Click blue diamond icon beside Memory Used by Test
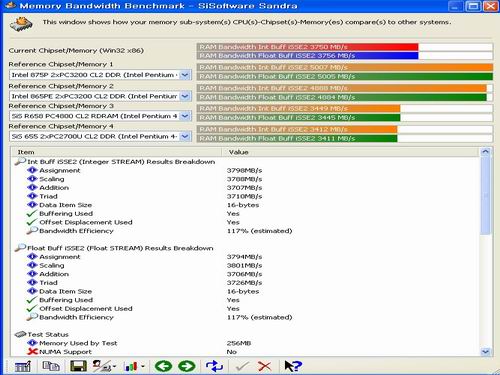The height and width of the screenshot is (375, 500). (x=32, y=343)
